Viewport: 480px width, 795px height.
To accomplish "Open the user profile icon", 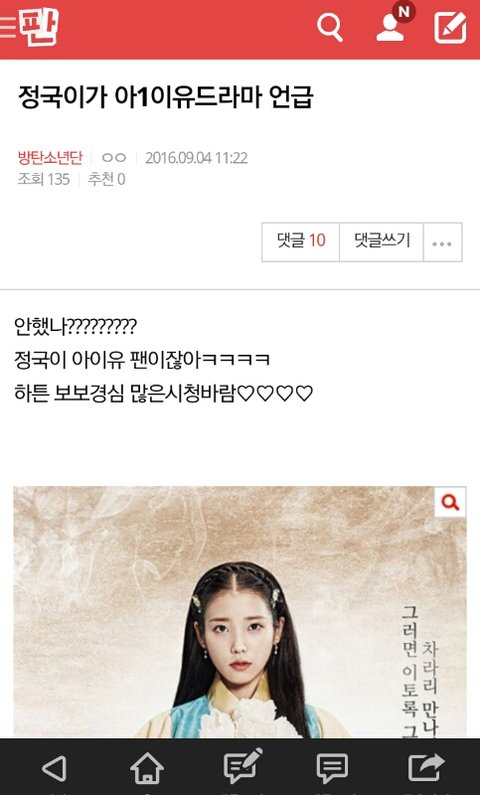I will [391, 28].
